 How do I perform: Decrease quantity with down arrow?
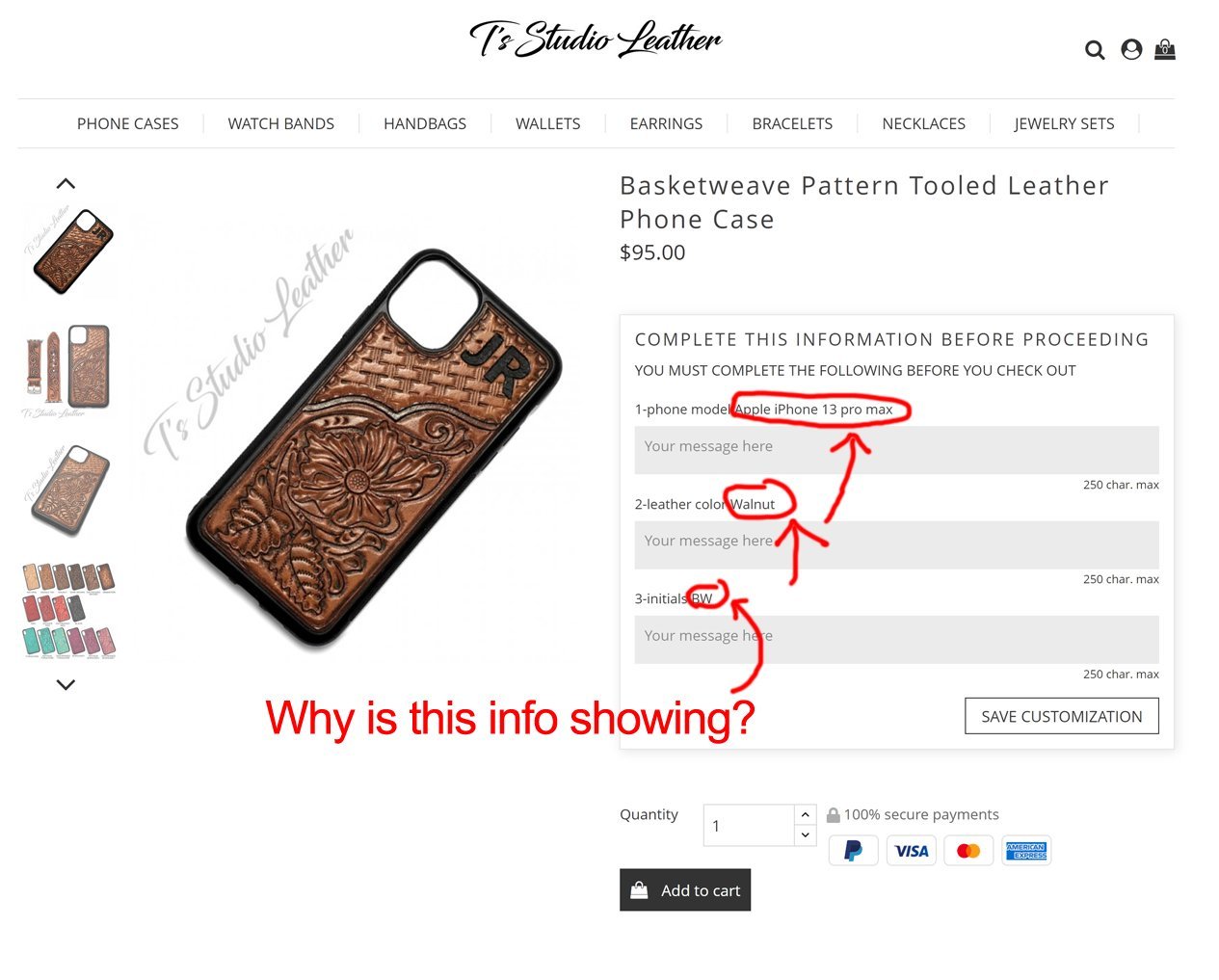coord(806,835)
